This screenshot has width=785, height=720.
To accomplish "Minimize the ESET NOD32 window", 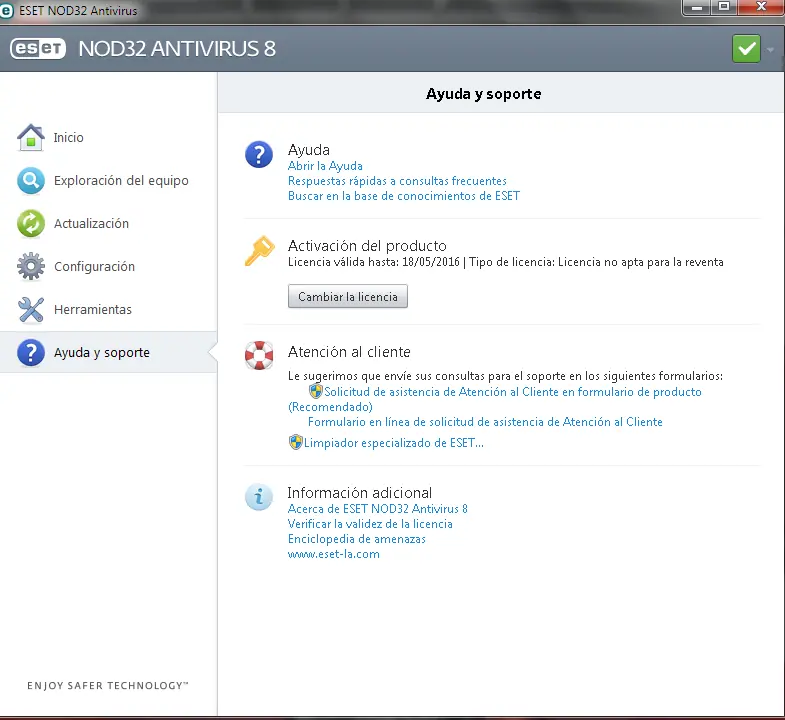I will (x=697, y=7).
